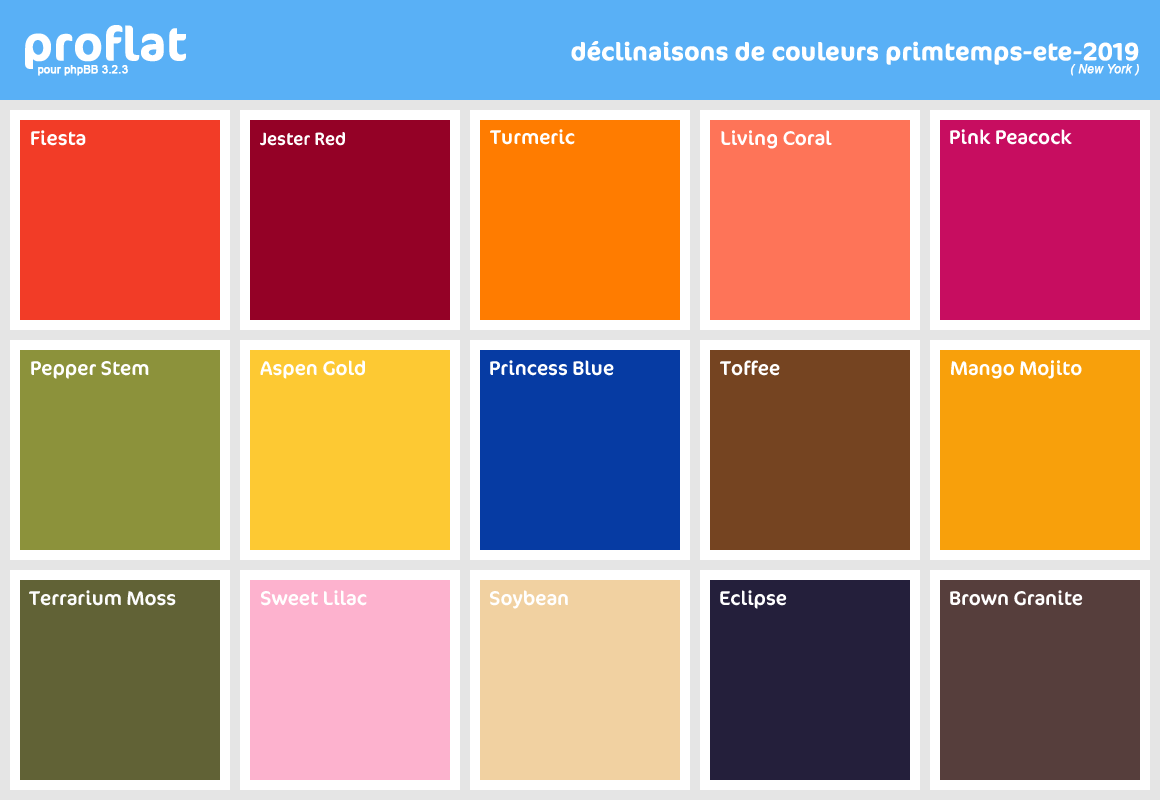
Task: Choose the Turmeric orange swatch
Action: pos(580,220)
